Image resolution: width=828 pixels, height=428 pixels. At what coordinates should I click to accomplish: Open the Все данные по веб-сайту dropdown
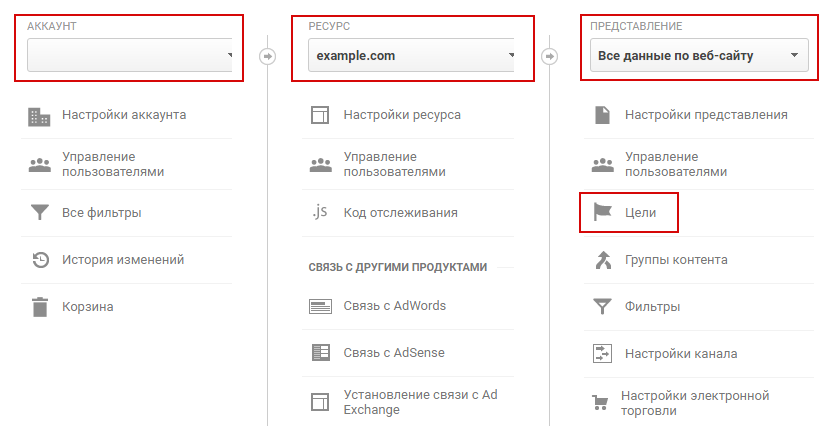(699, 55)
